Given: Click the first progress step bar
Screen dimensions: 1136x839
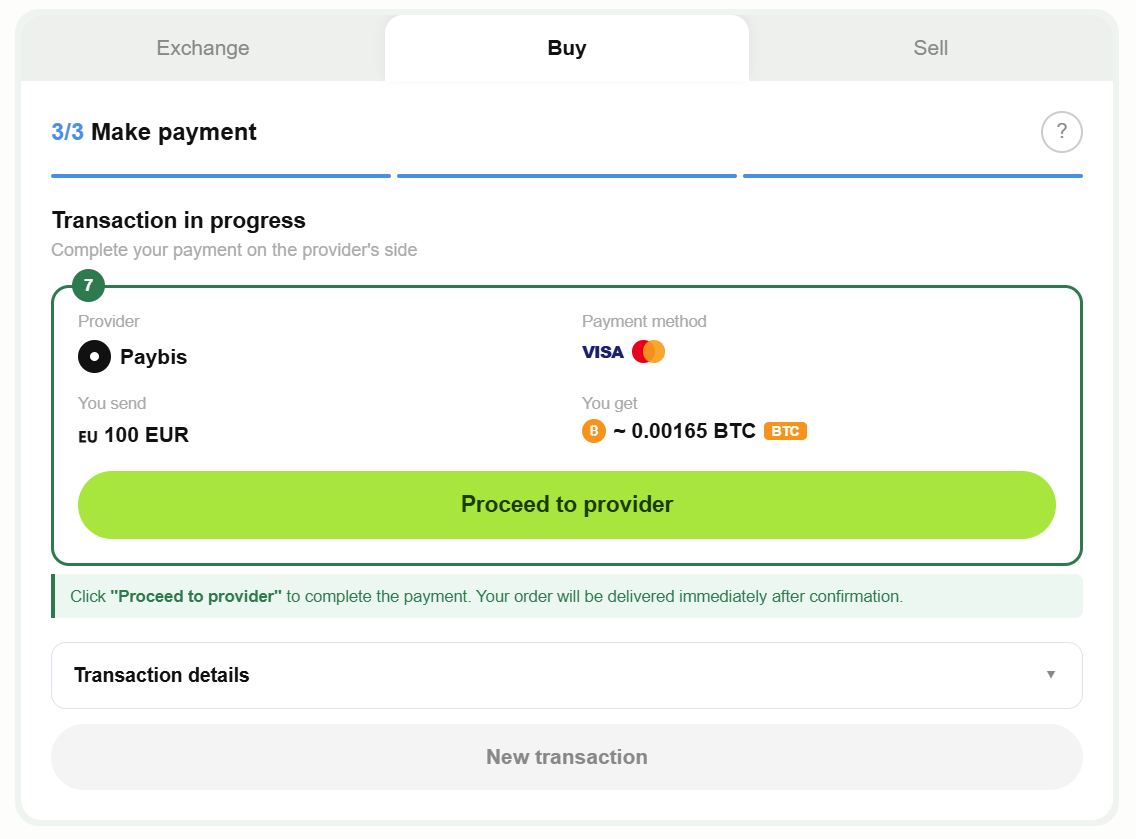Looking at the screenshot, I should click(x=221, y=175).
